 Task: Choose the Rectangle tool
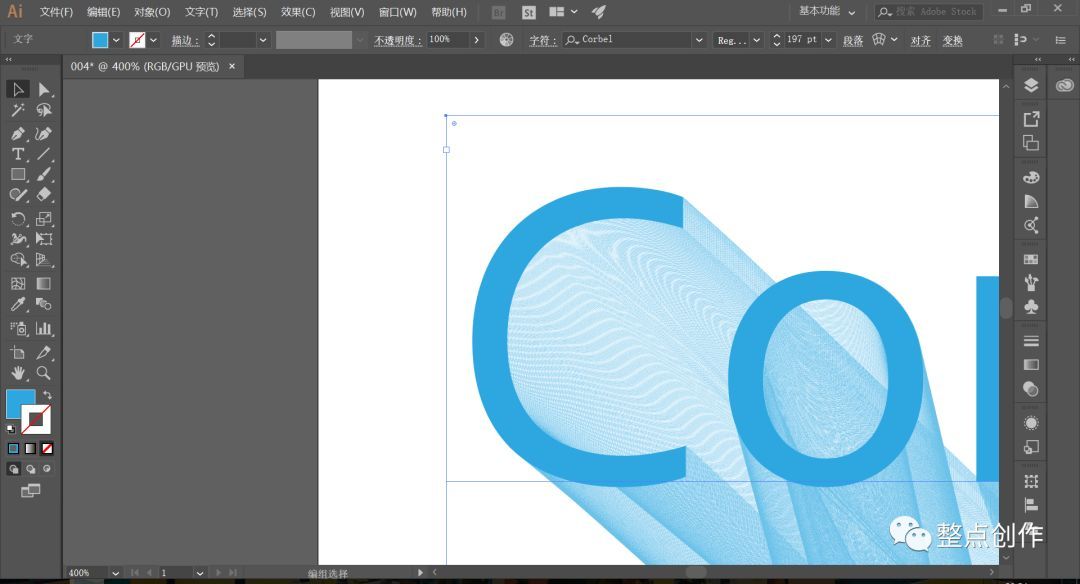click(18, 175)
